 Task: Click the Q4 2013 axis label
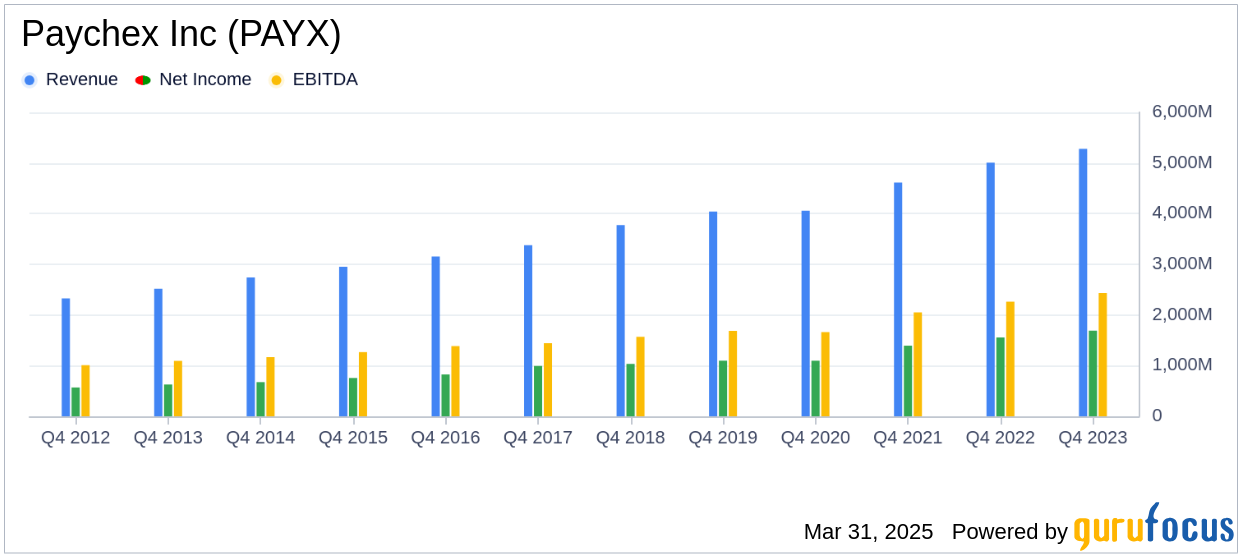[x=168, y=438]
